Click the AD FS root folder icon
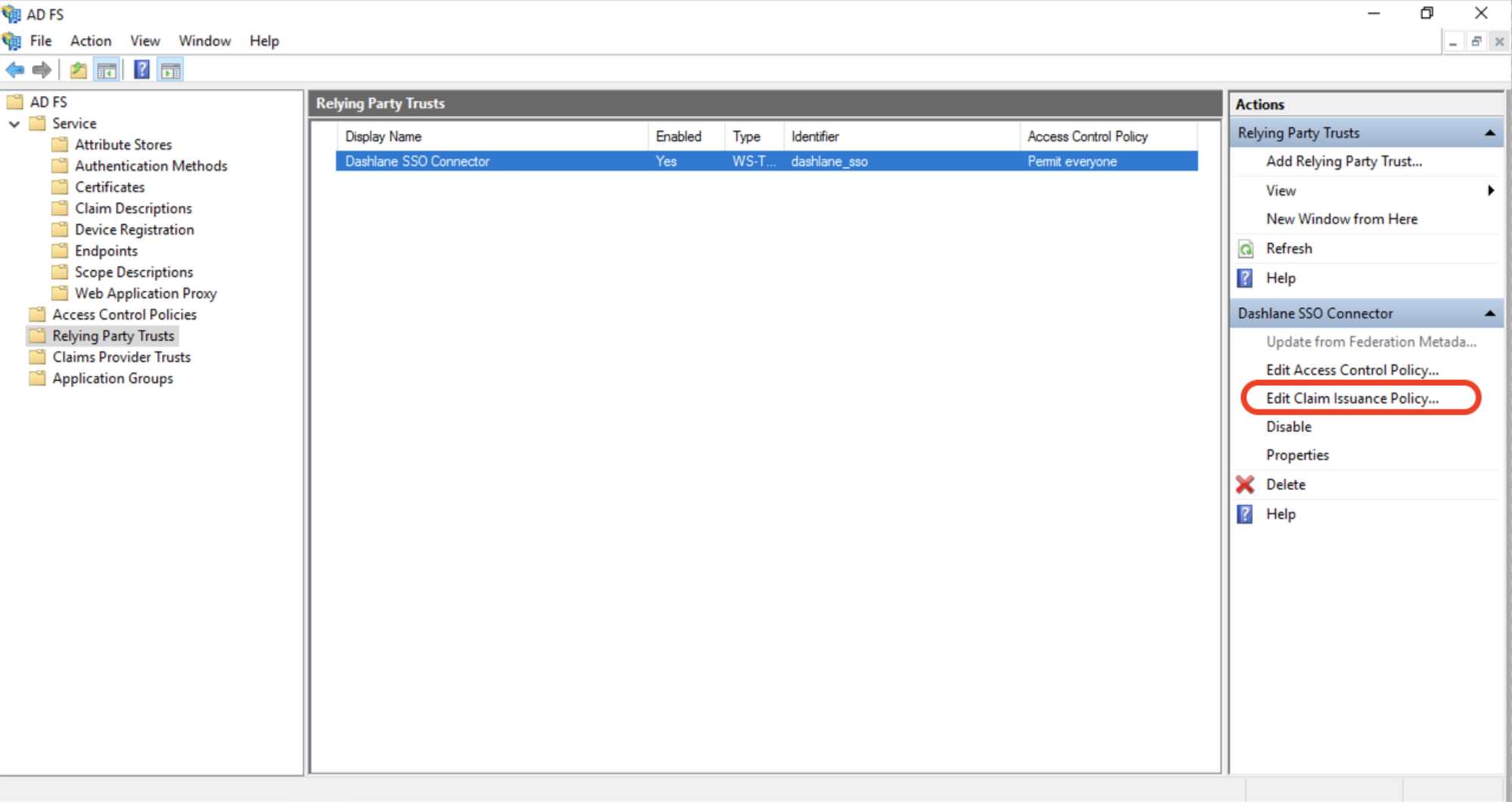 [15, 102]
